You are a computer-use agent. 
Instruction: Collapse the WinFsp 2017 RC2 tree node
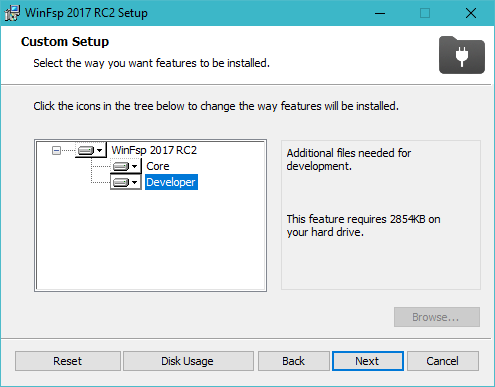click(x=56, y=151)
